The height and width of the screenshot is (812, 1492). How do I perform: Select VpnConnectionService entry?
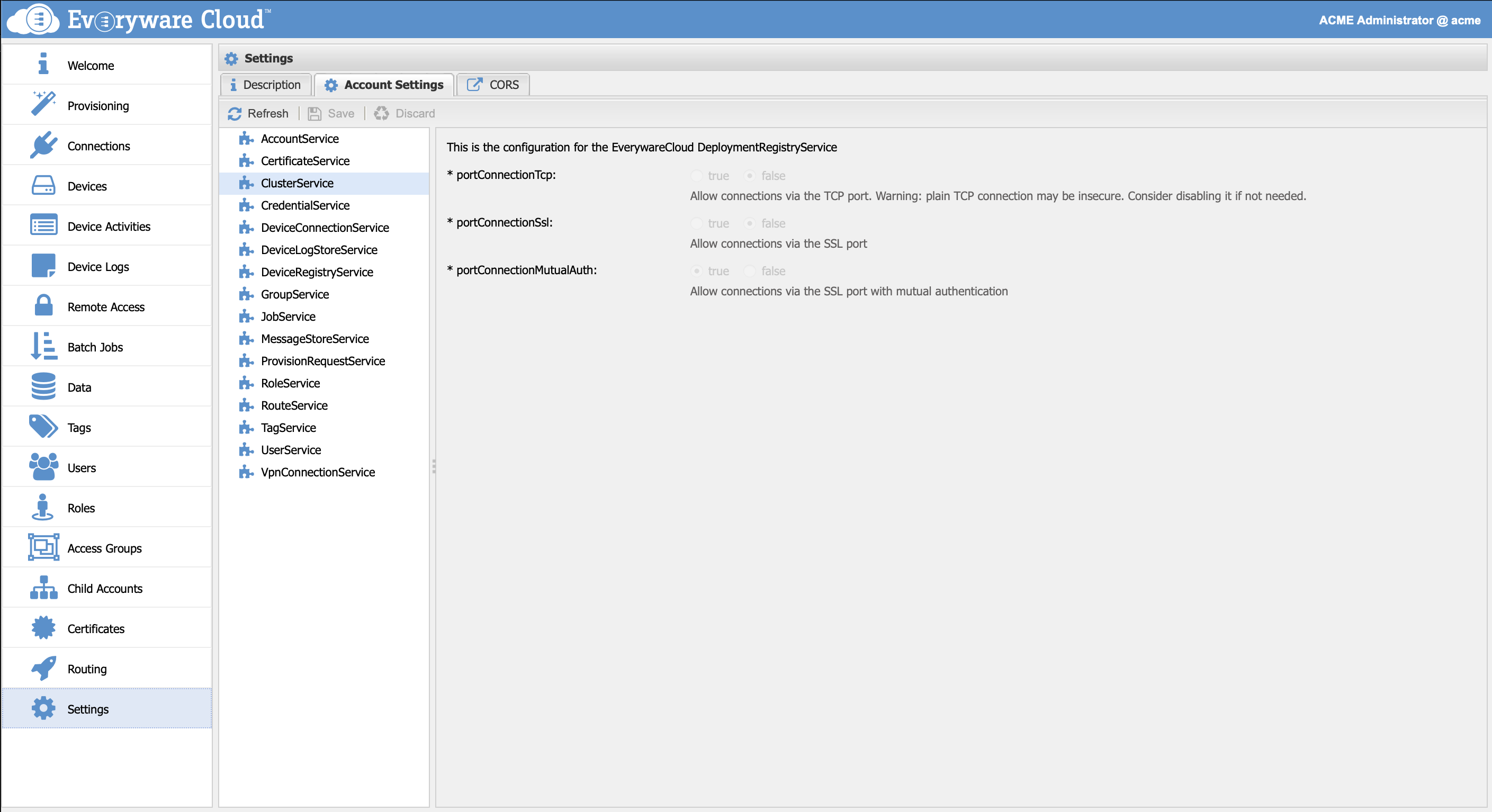pyautogui.click(x=317, y=472)
